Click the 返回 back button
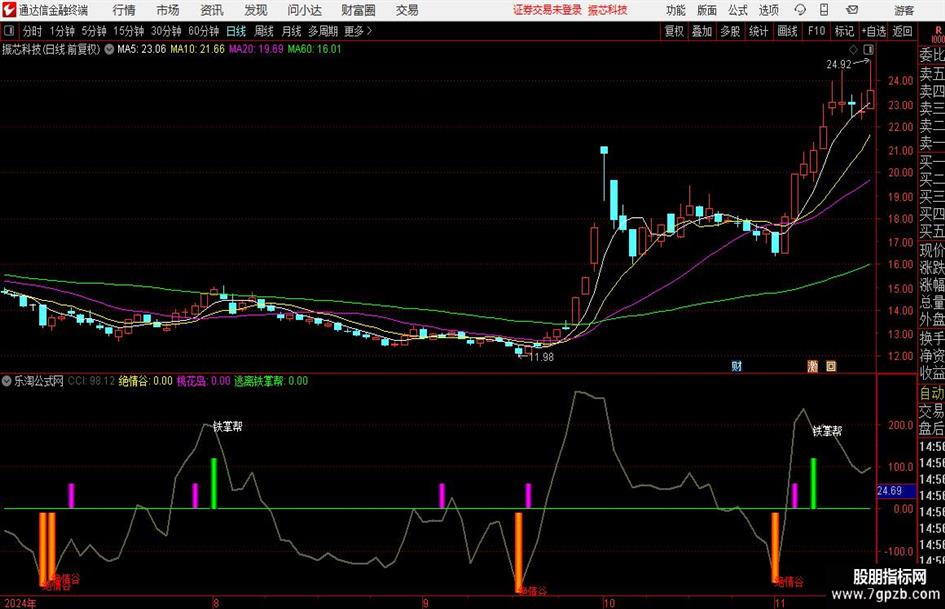This screenshot has width=945, height=609. (902, 31)
